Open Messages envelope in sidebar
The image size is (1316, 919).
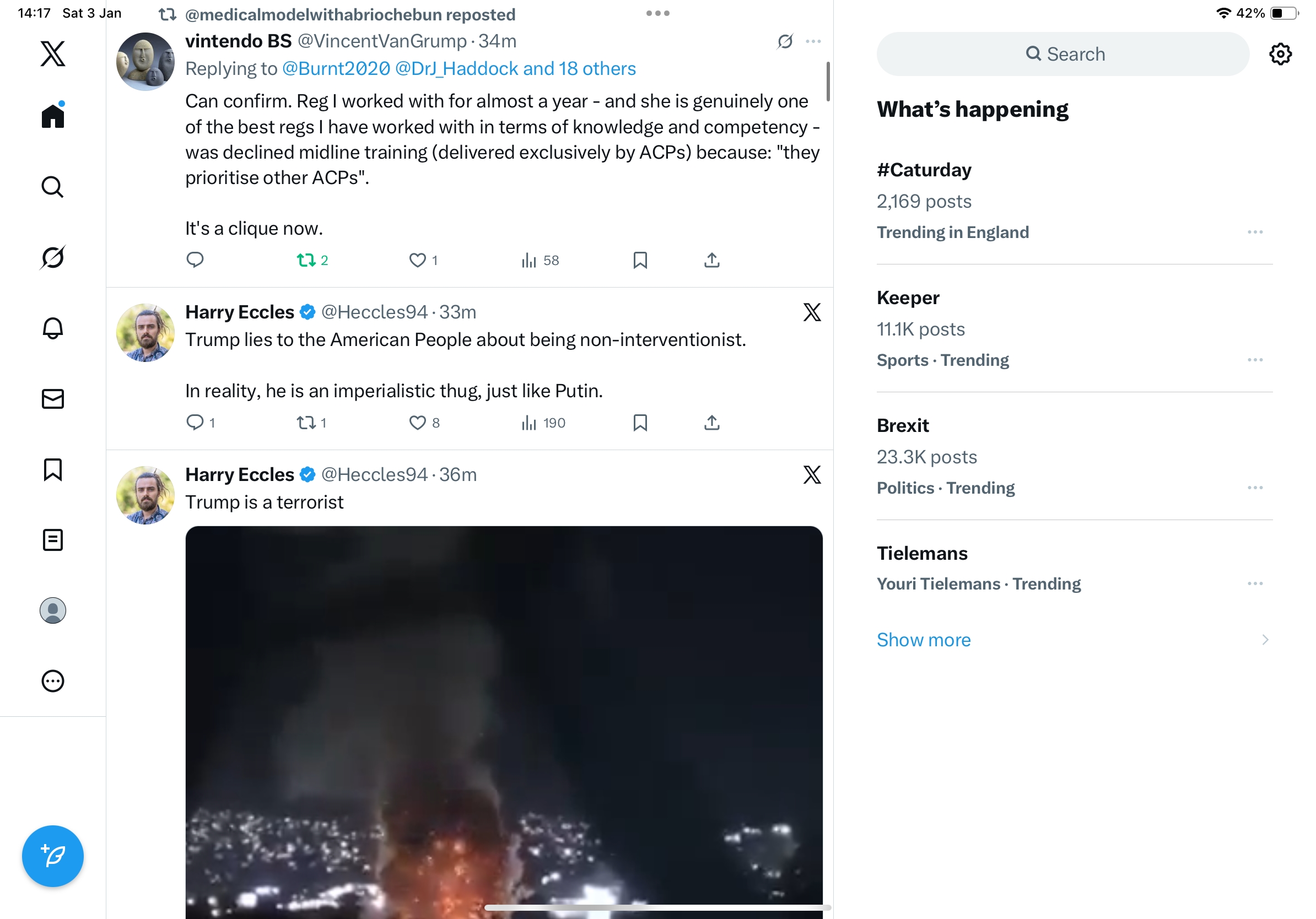(x=53, y=399)
